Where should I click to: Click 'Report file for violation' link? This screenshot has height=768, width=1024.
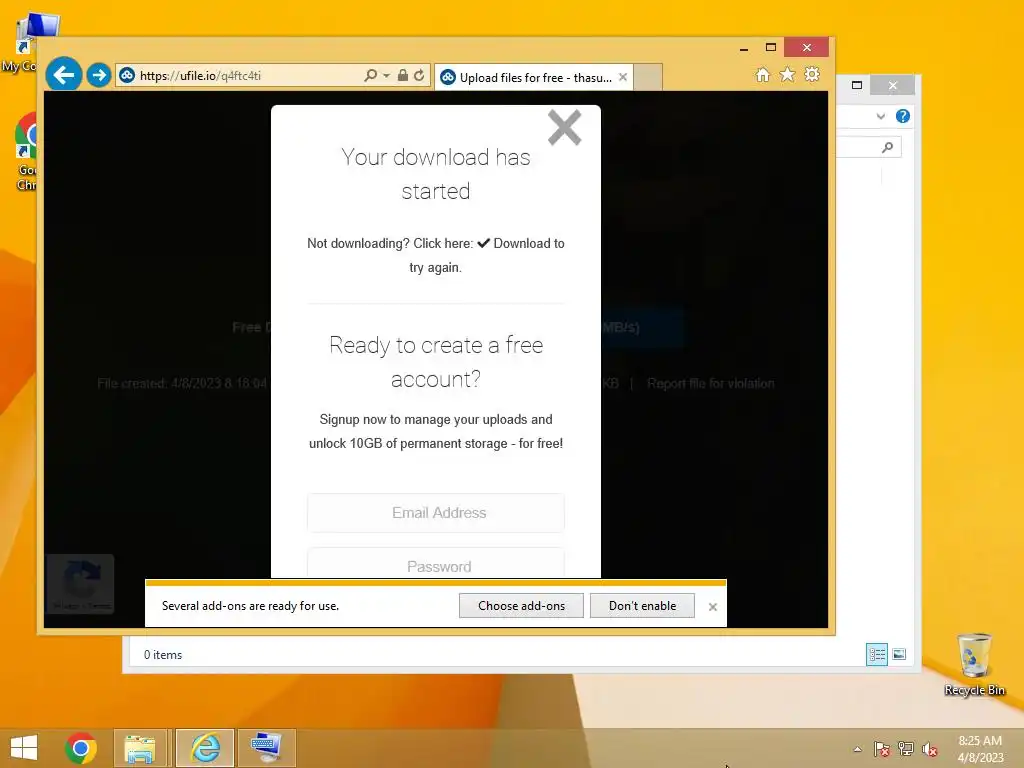tap(711, 383)
